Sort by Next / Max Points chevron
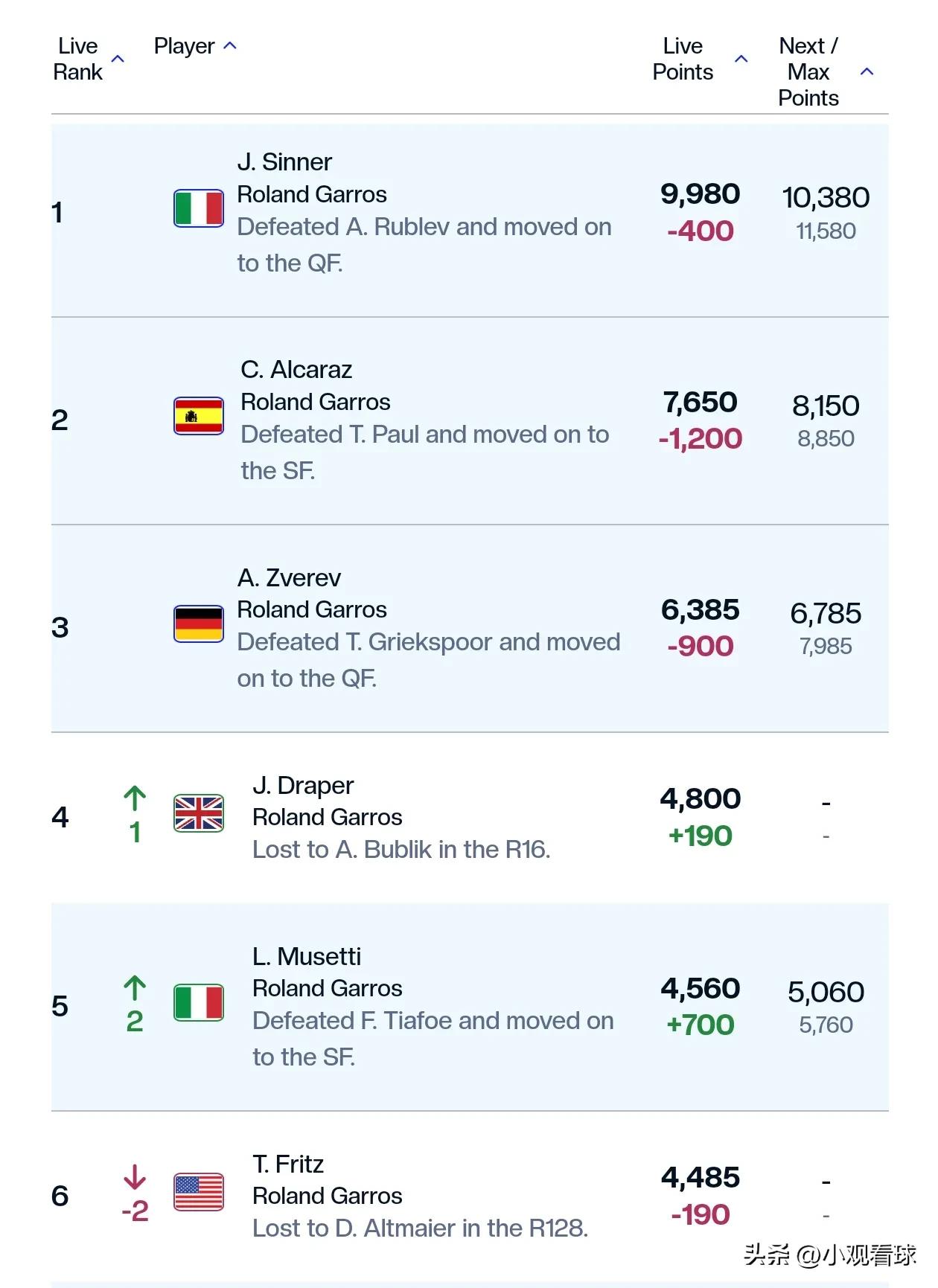 (x=867, y=71)
